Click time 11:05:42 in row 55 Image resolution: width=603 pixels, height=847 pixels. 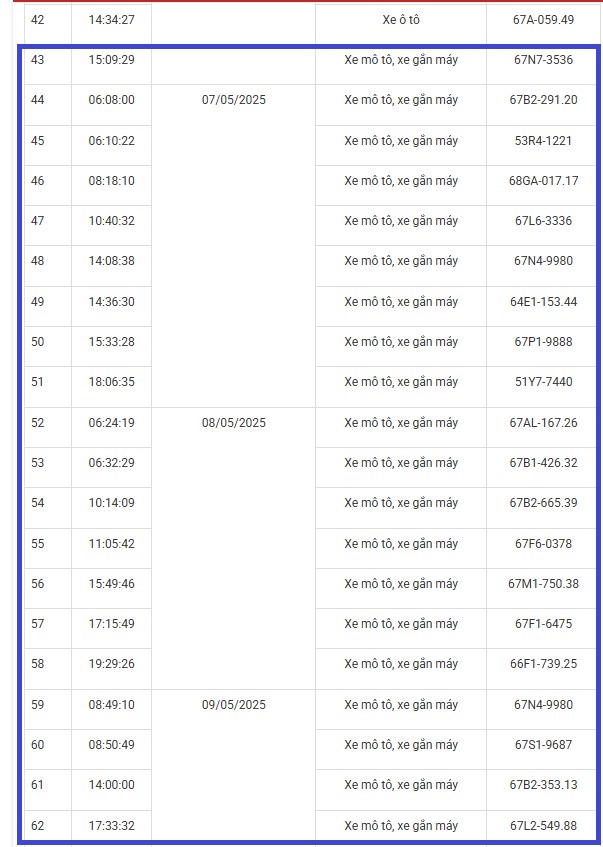112,544
